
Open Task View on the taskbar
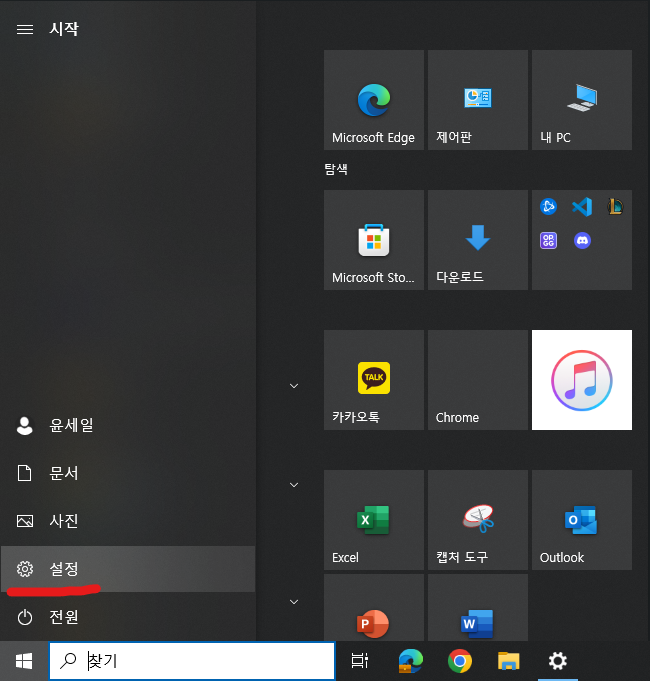click(x=360, y=661)
